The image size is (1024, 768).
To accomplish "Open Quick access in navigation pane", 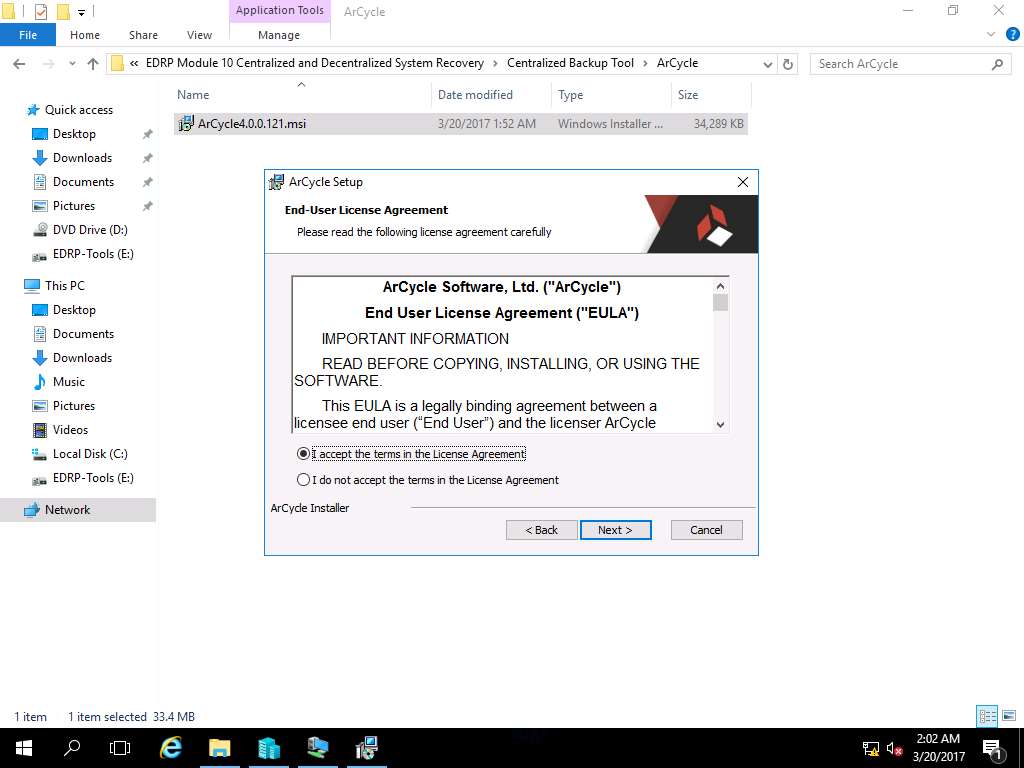I will 78,110.
